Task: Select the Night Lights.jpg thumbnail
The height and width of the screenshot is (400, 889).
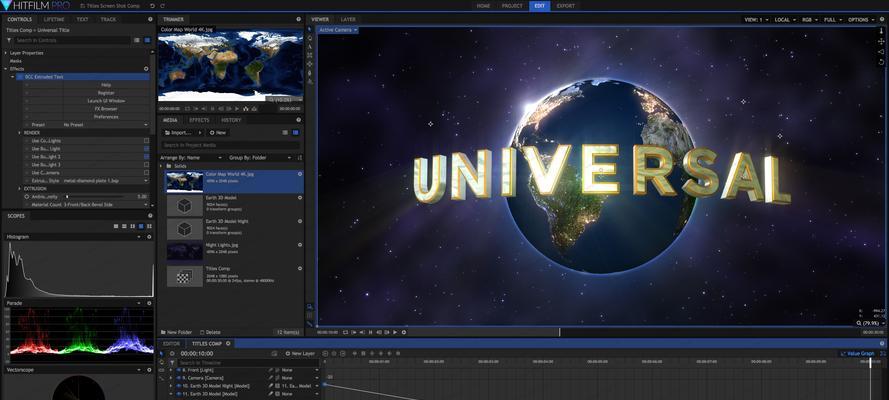Action: tap(184, 251)
